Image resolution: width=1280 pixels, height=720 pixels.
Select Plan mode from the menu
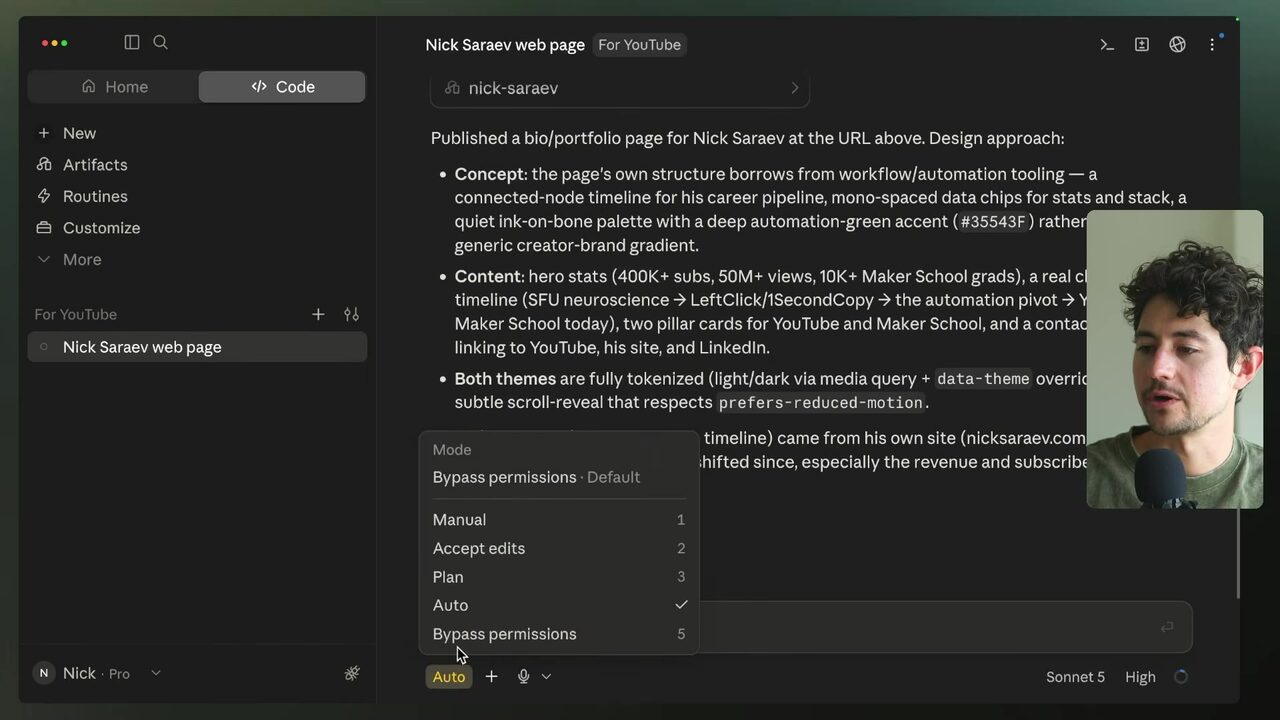(559, 577)
